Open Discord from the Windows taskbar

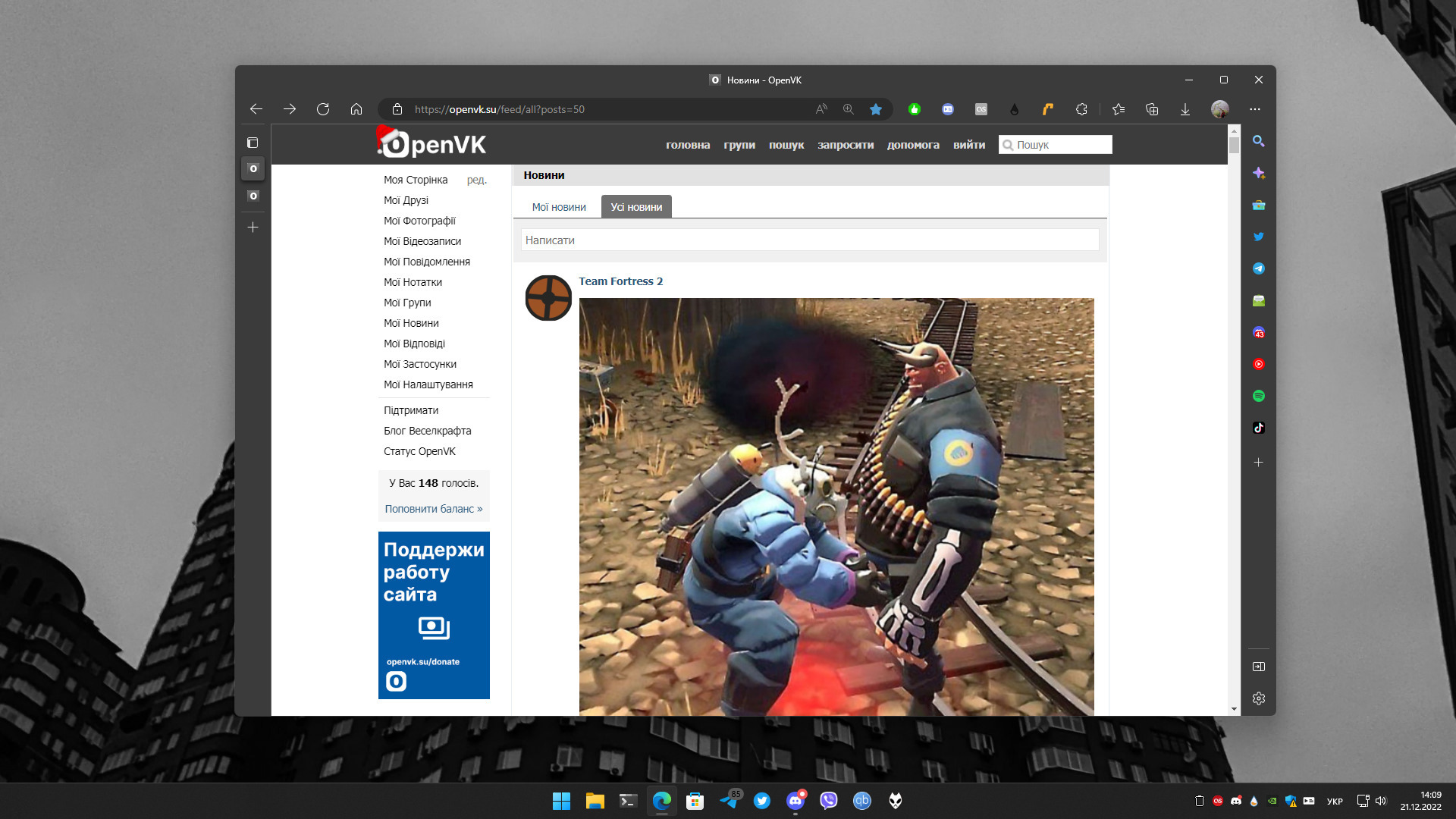click(x=795, y=801)
